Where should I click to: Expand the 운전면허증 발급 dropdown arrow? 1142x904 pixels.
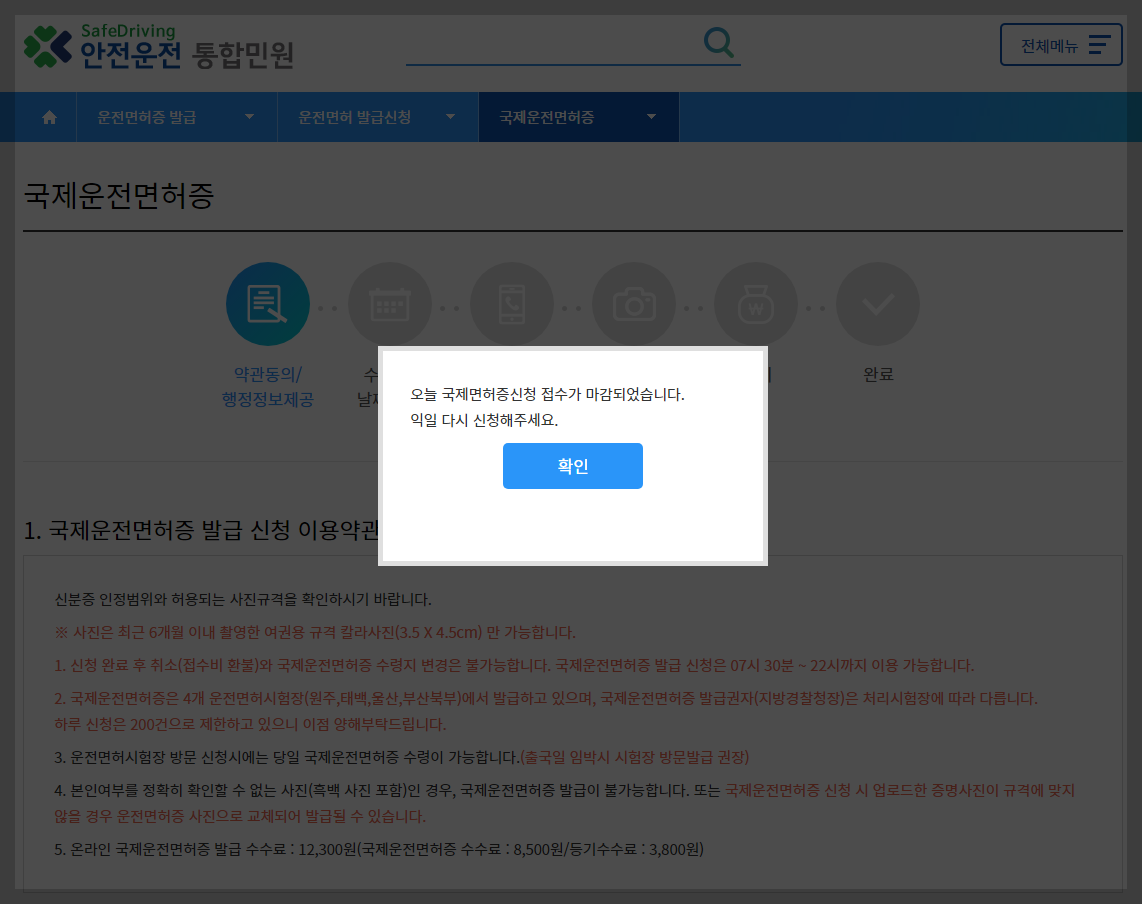[x=249, y=117]
